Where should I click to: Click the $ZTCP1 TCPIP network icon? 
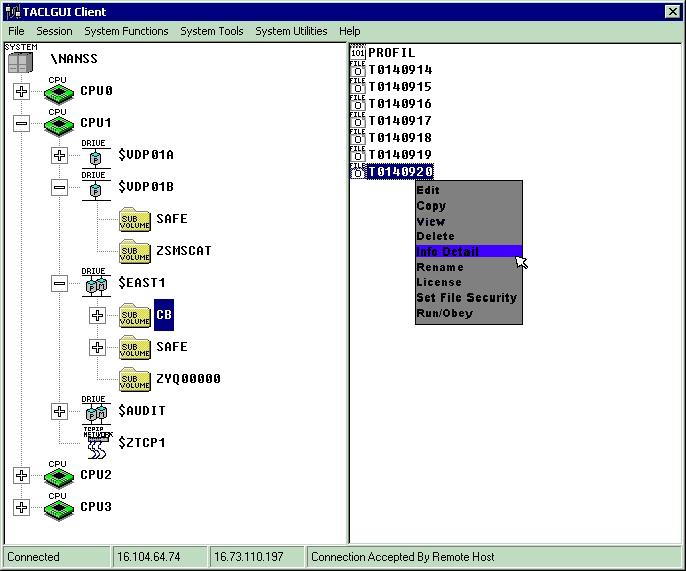pos(97,445)
